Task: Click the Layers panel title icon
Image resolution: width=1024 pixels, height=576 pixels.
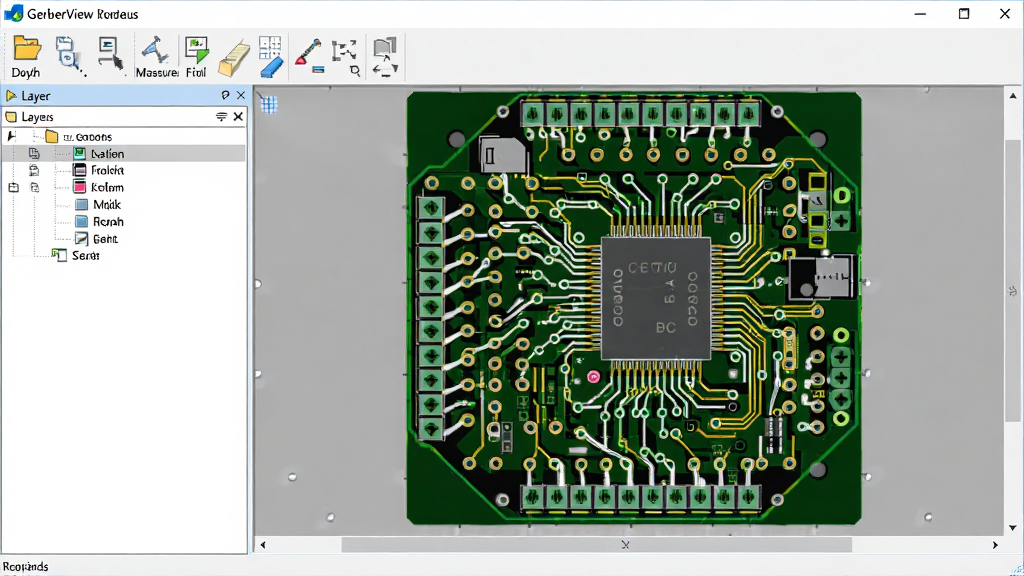Action: pos(11,117)
